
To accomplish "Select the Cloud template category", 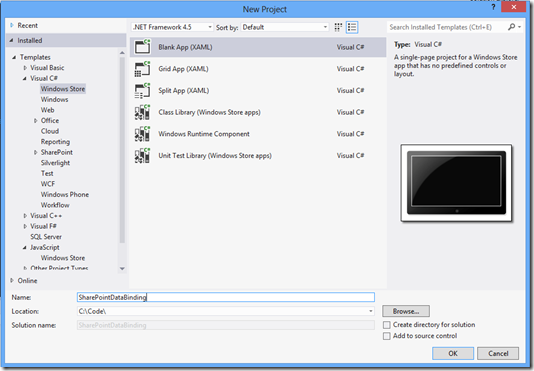I will click(x=50, y=131).
